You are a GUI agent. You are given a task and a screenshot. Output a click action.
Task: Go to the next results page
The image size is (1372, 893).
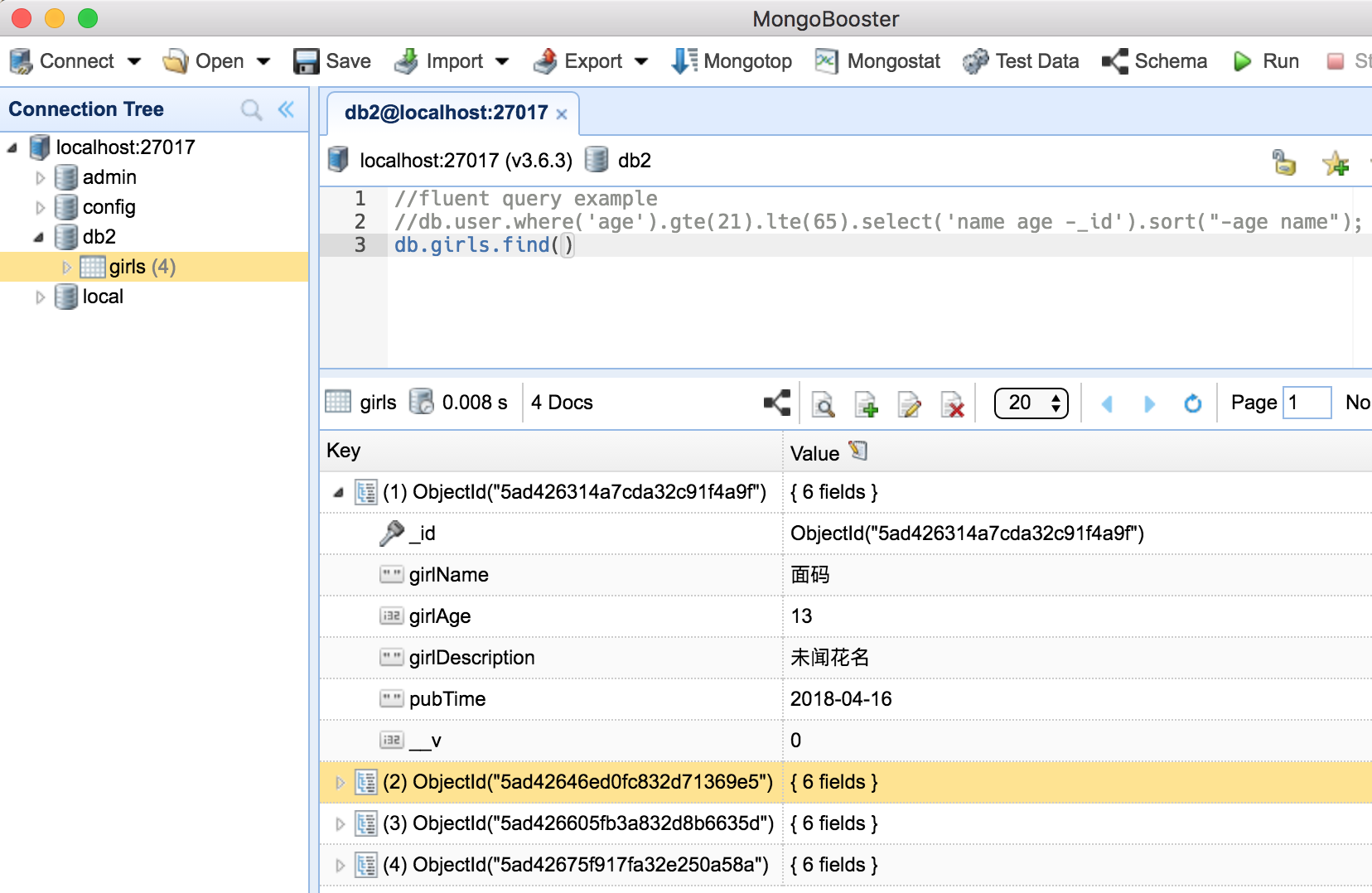(x=1149, y=404)
